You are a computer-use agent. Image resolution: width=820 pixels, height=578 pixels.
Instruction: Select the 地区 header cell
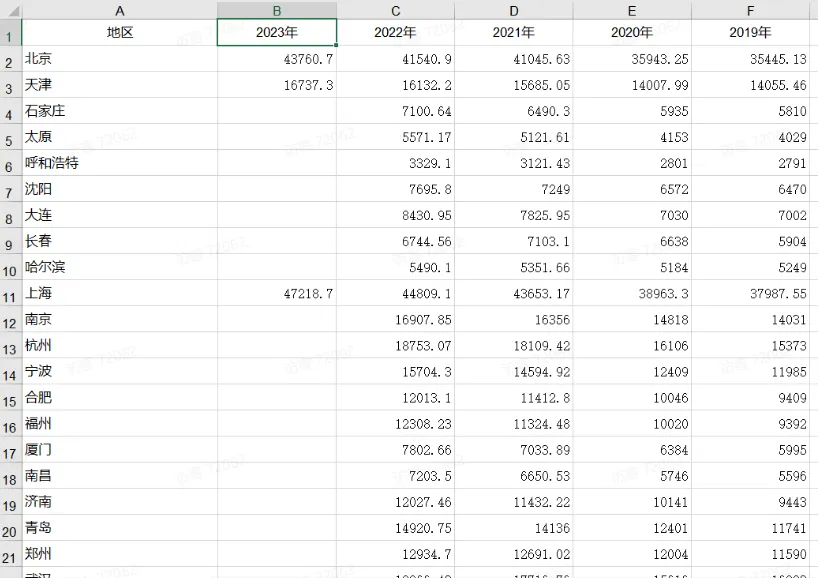pos(120,32)
